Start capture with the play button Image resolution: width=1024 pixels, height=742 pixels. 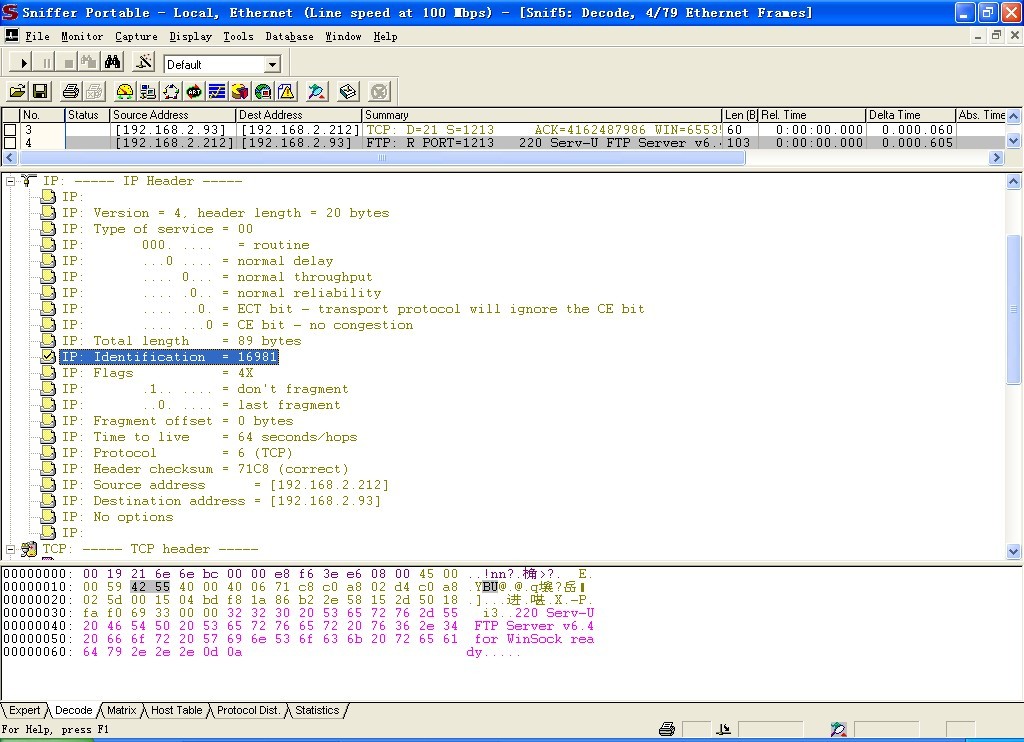(23, 63)
